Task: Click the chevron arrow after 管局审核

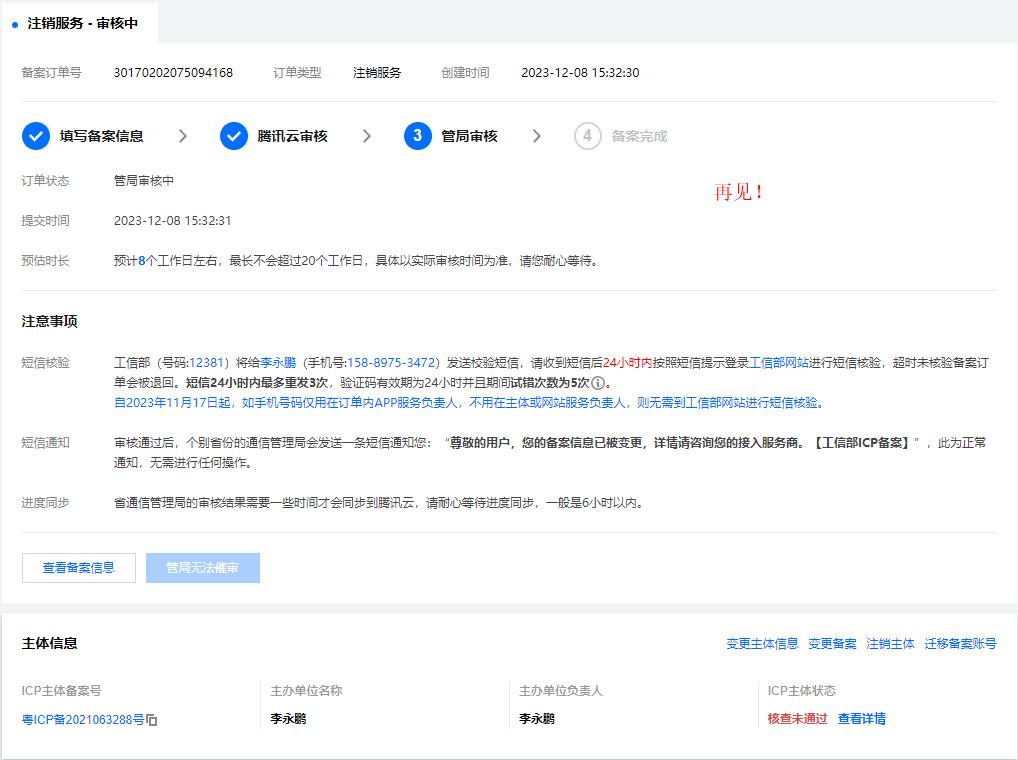Action: [x=537, y=136]
